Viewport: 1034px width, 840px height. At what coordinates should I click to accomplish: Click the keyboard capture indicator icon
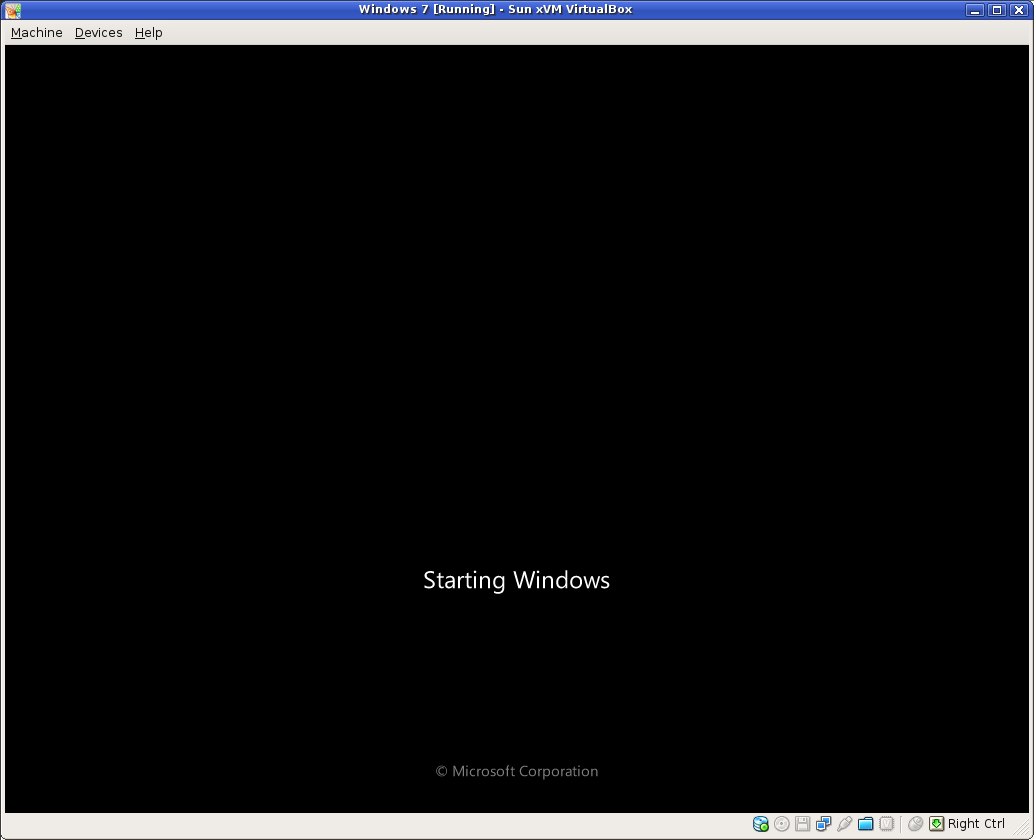(935, 823)
